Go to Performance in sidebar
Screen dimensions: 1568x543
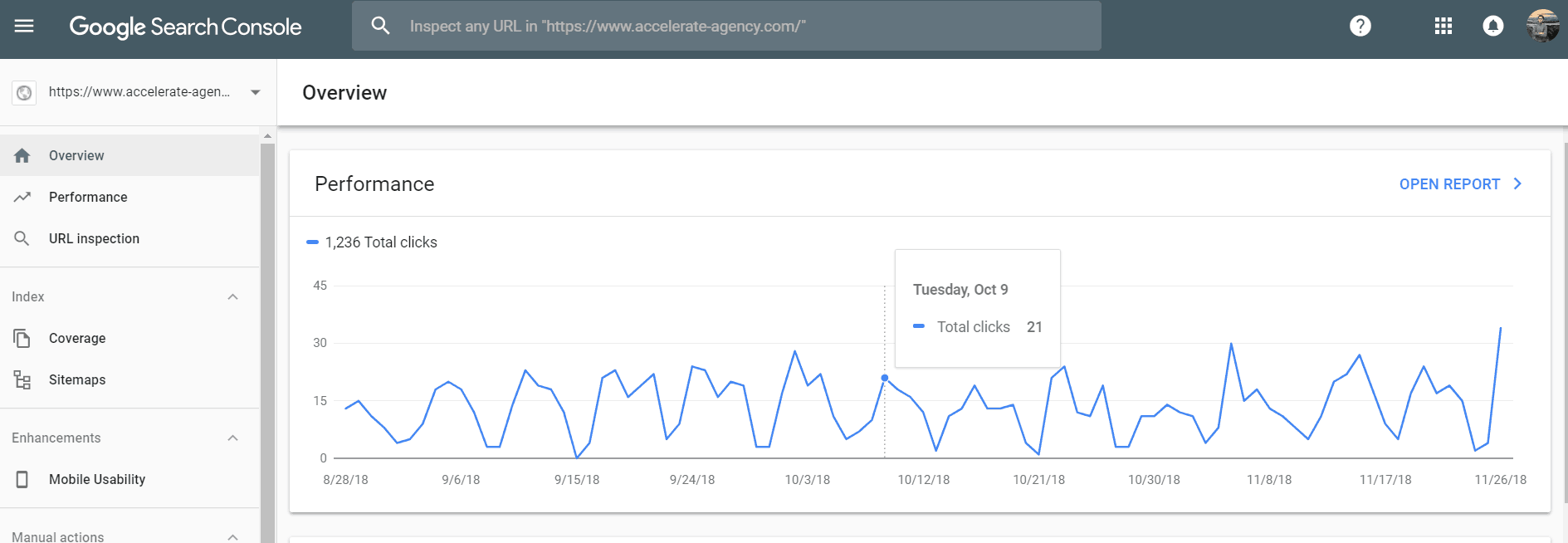88,197
